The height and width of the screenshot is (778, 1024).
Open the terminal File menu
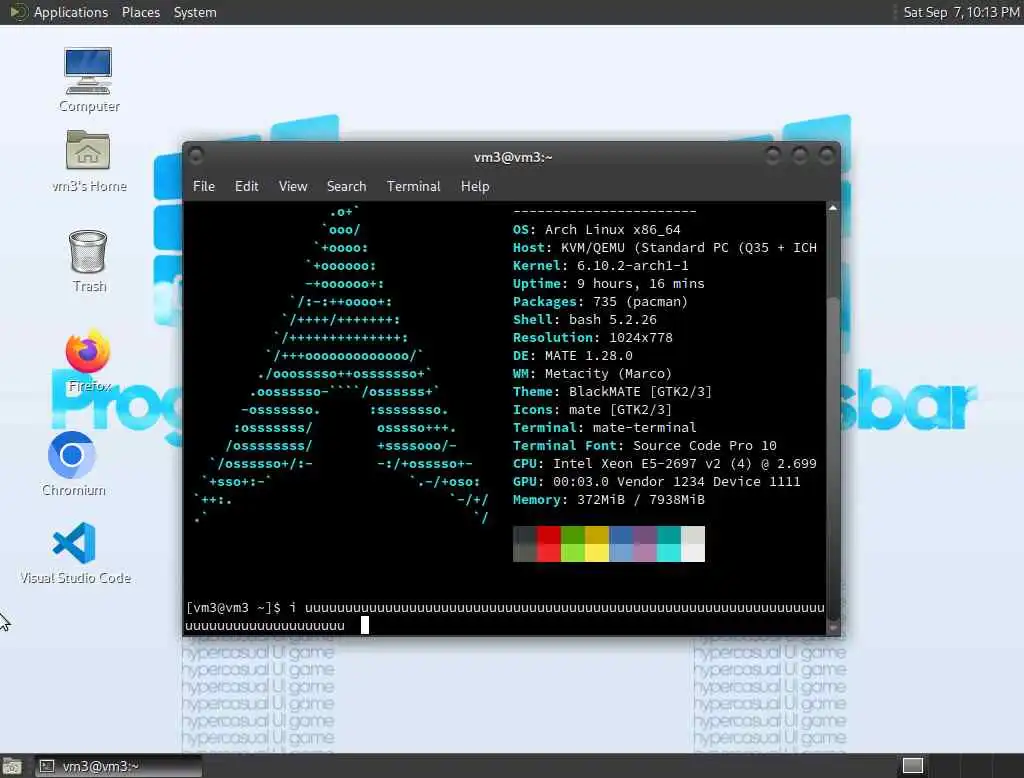pyautogui.click(x=204, y=186)
